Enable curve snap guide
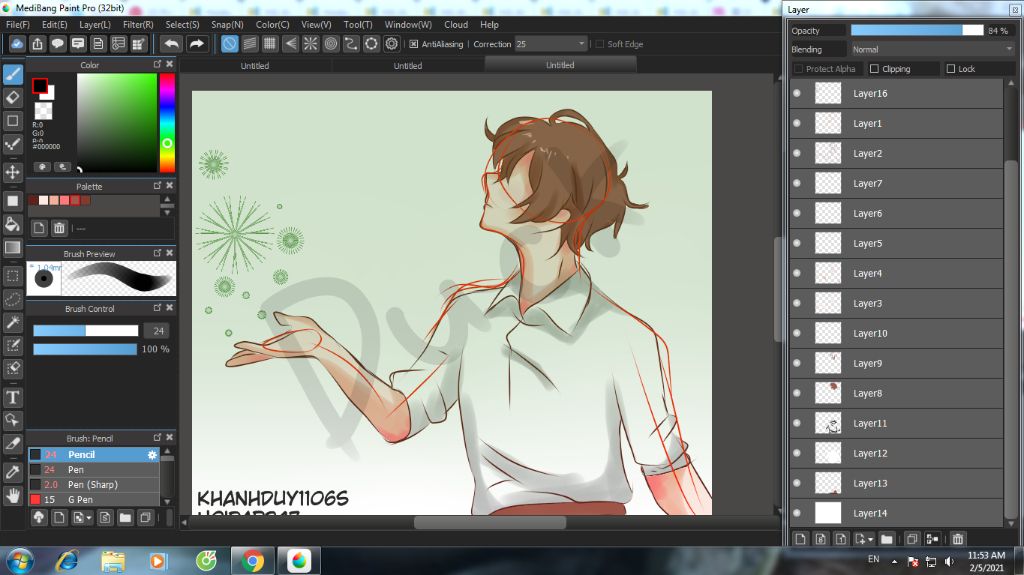This screenshot has height=575, width=1024. point(351,44)
